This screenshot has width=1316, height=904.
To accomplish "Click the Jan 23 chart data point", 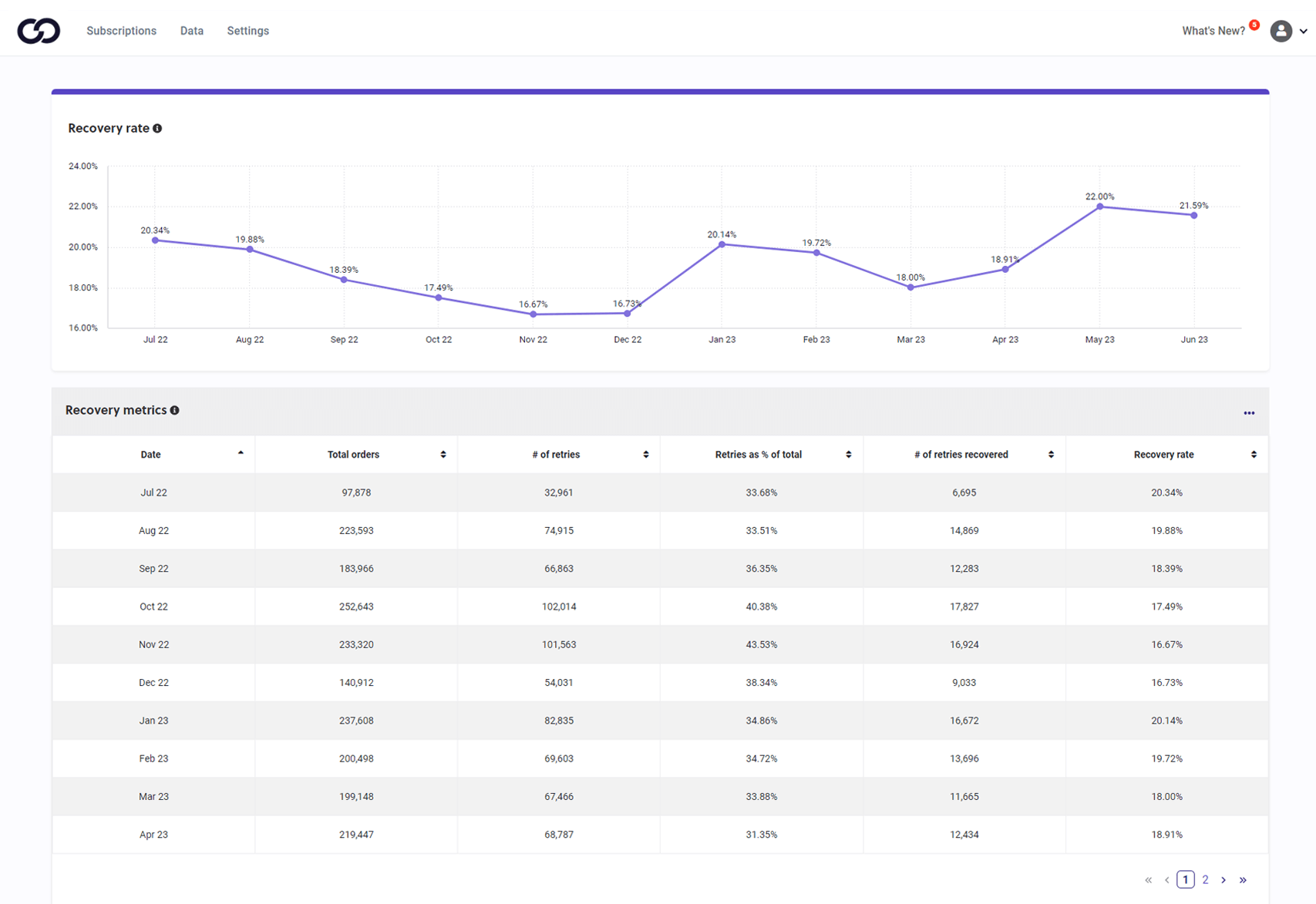I will 722,244.
